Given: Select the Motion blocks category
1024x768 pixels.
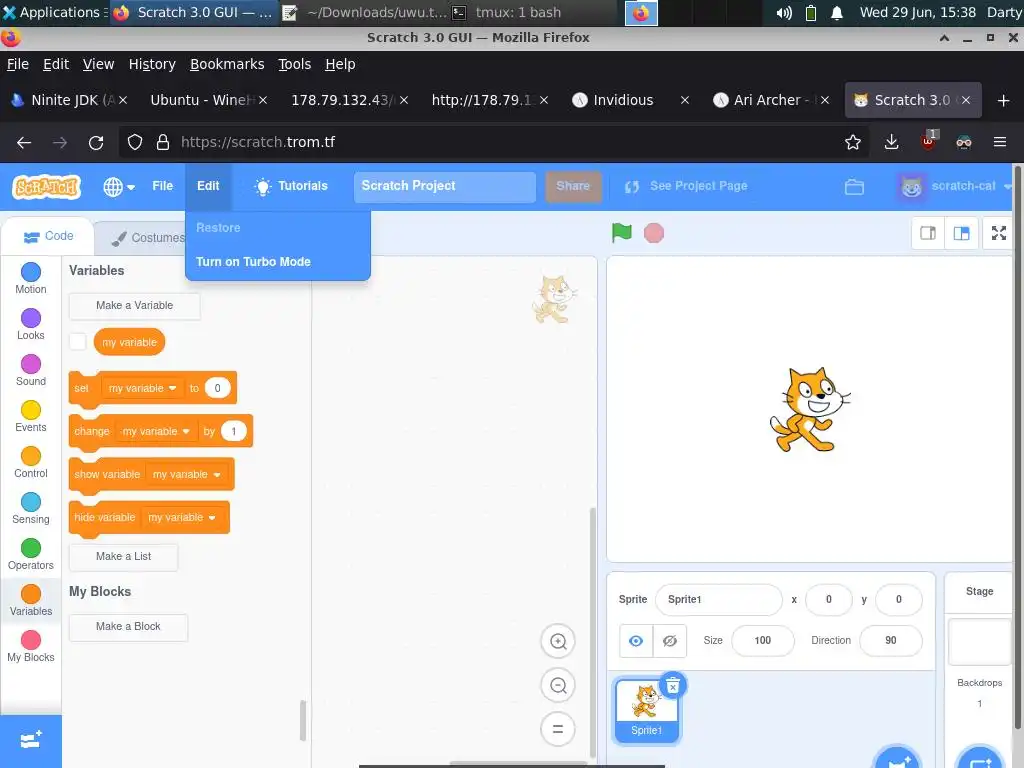Looking at the screenshot, I should pos(31,278).
